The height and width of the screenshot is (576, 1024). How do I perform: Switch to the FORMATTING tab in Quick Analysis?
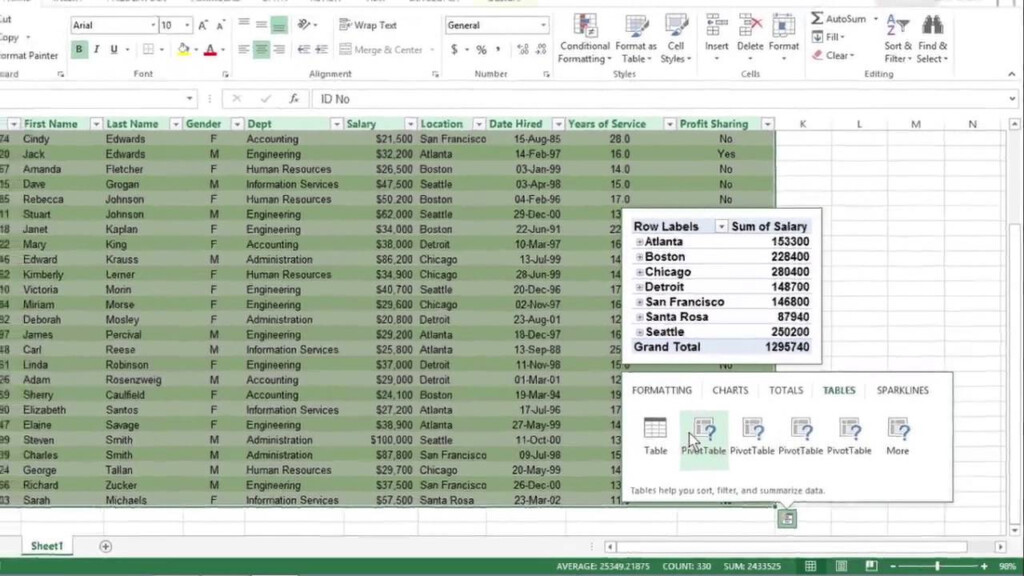pos(662,390)
